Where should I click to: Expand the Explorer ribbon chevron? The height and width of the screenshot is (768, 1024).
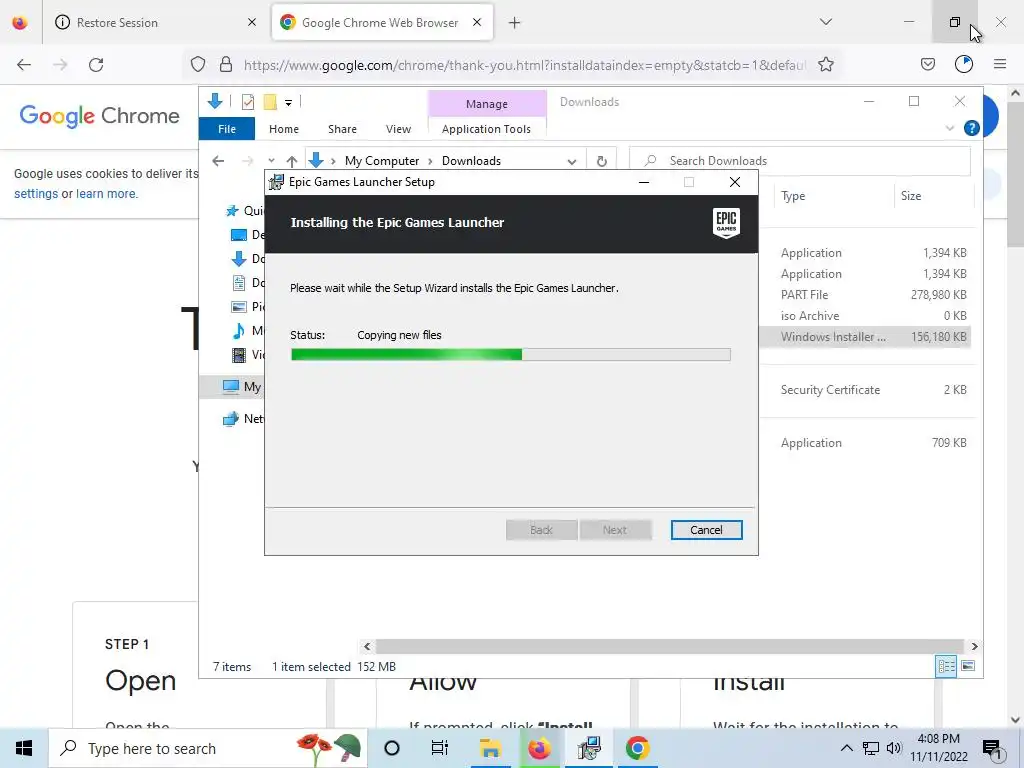(x=950, y=128)
